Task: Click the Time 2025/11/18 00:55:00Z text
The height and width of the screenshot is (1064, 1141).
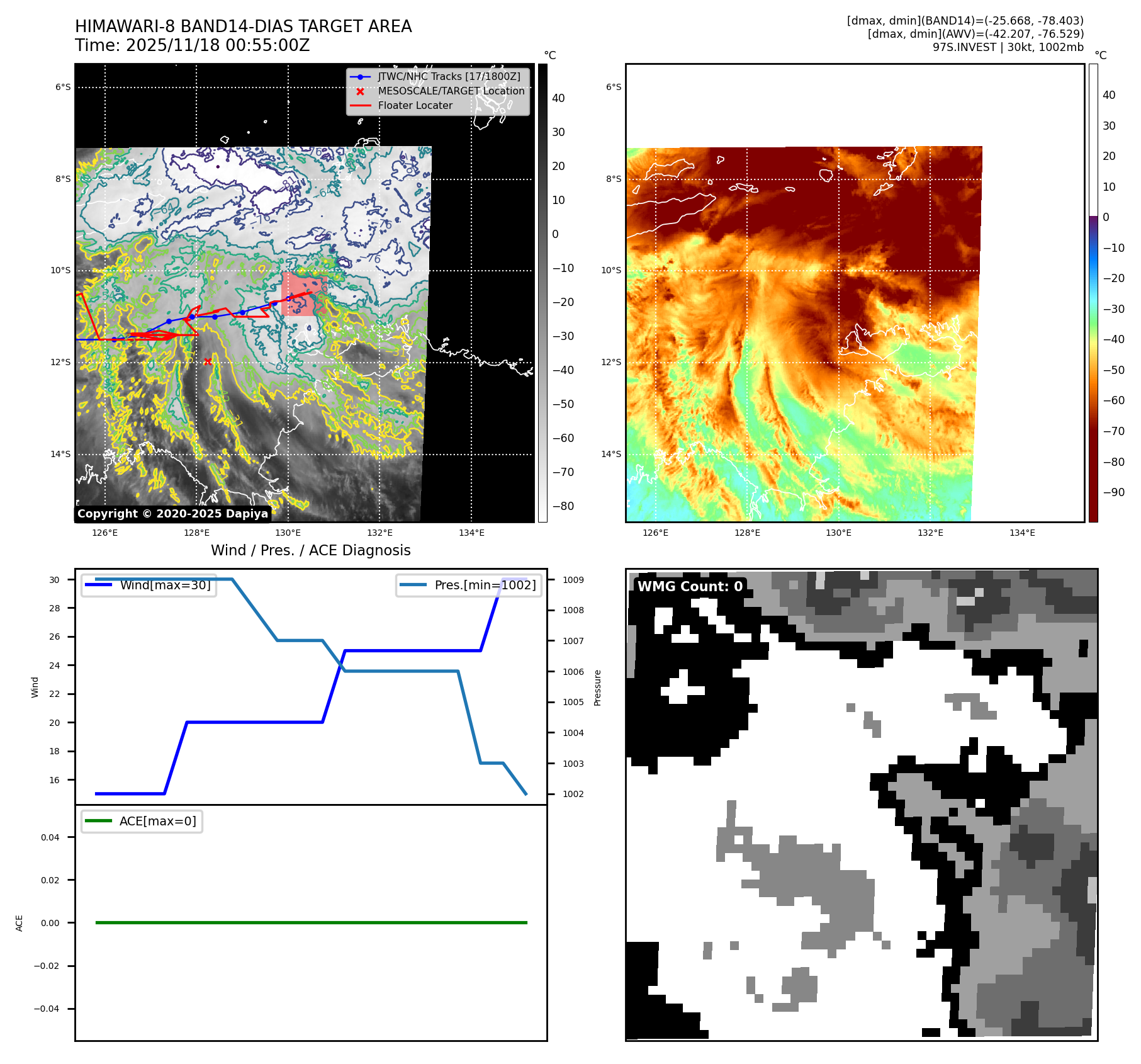Action: (192, 45)
